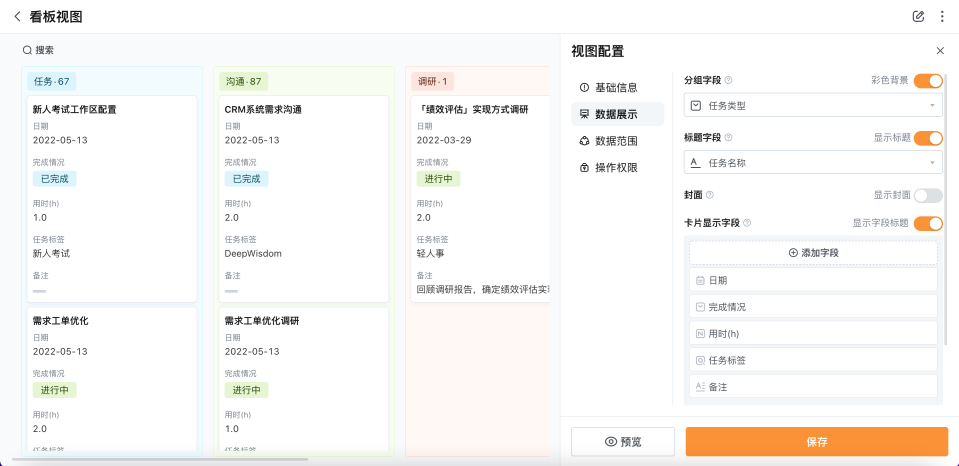Click the calendar icon on 日期 field

coord(701,280)
